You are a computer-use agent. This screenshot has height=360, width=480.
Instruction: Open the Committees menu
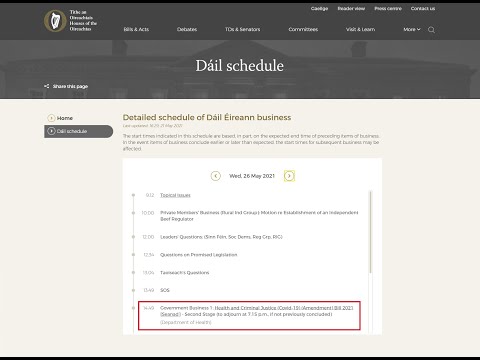[x=303, y=29]
